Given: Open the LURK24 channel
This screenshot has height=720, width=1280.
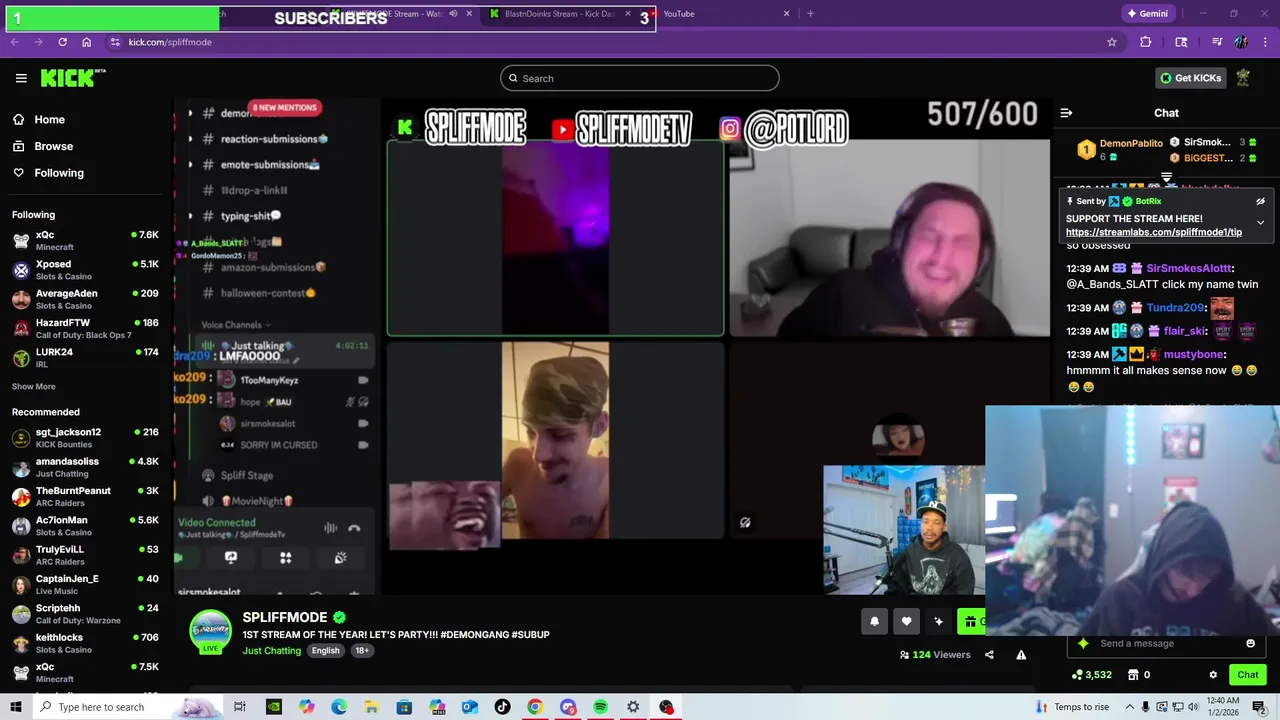Looking at the screenshot, I should 85,358.
